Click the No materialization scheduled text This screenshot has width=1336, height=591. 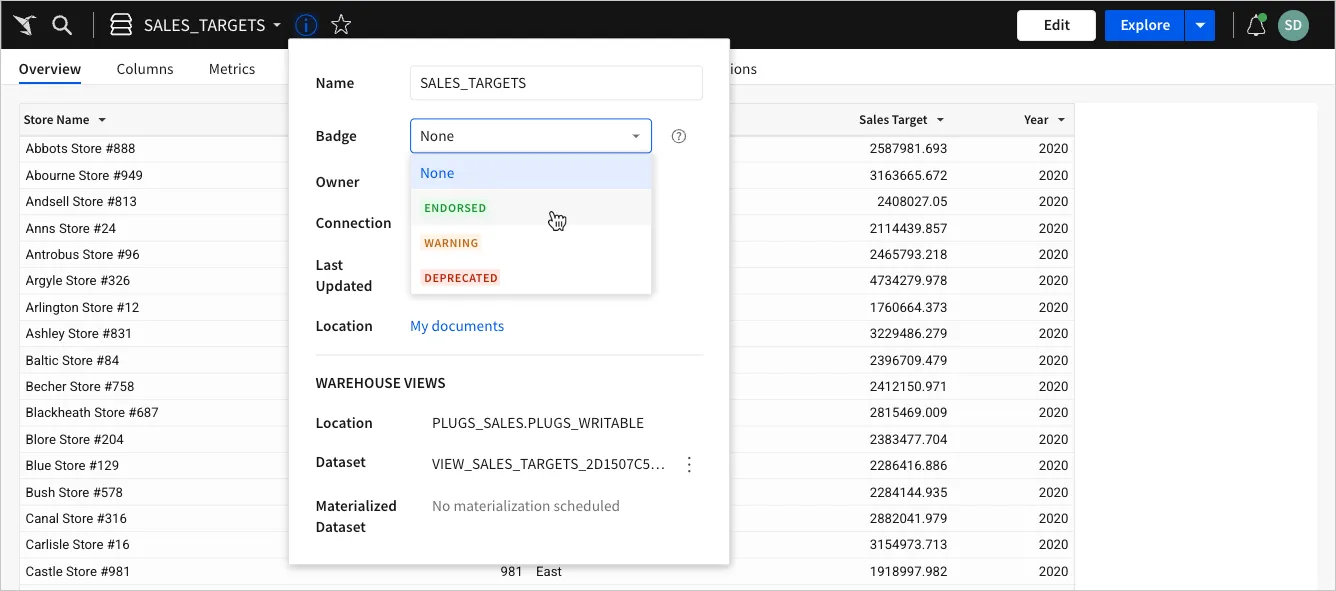click(526, 506)
